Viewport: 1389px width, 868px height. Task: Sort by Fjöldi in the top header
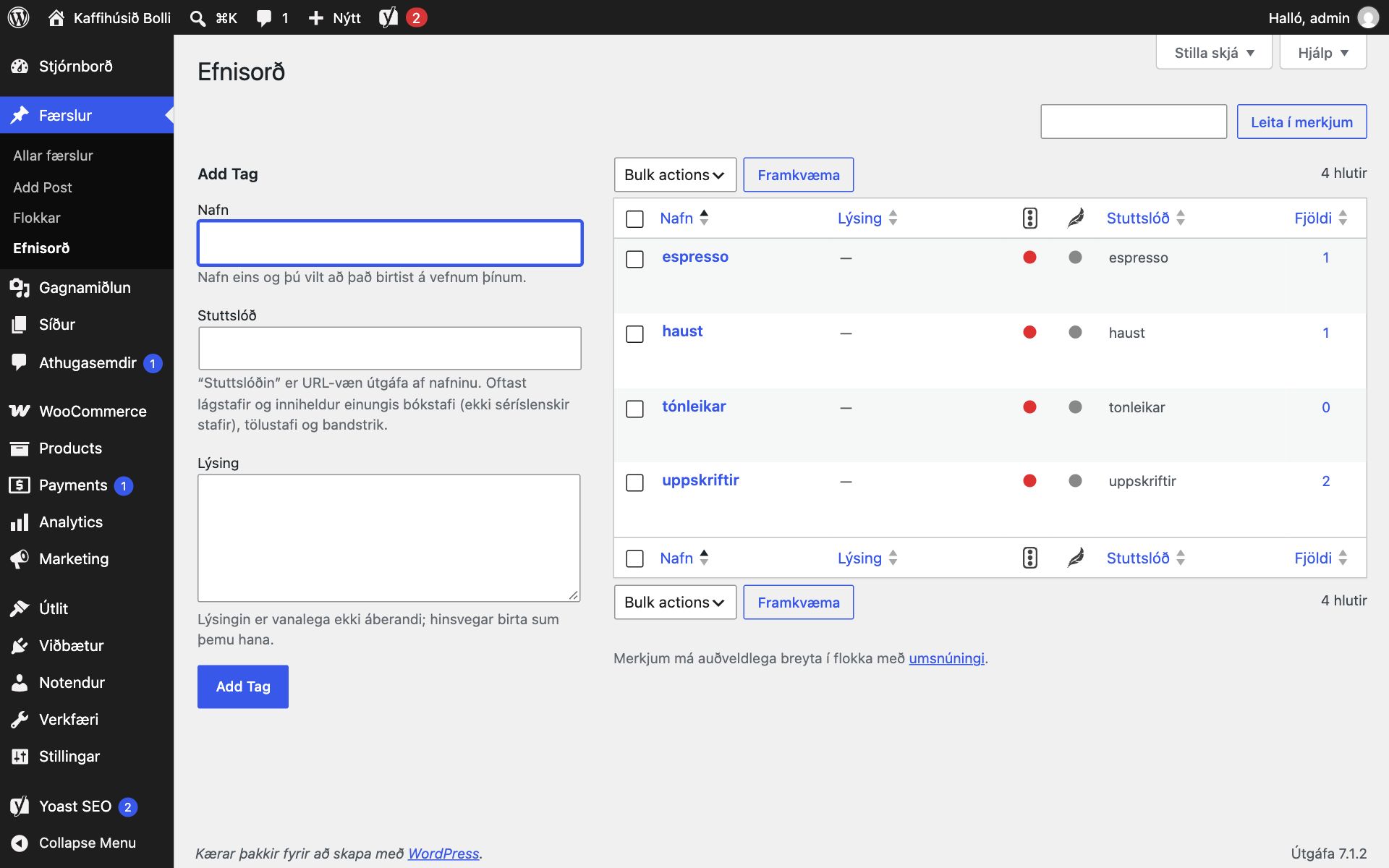(1320, 218)
